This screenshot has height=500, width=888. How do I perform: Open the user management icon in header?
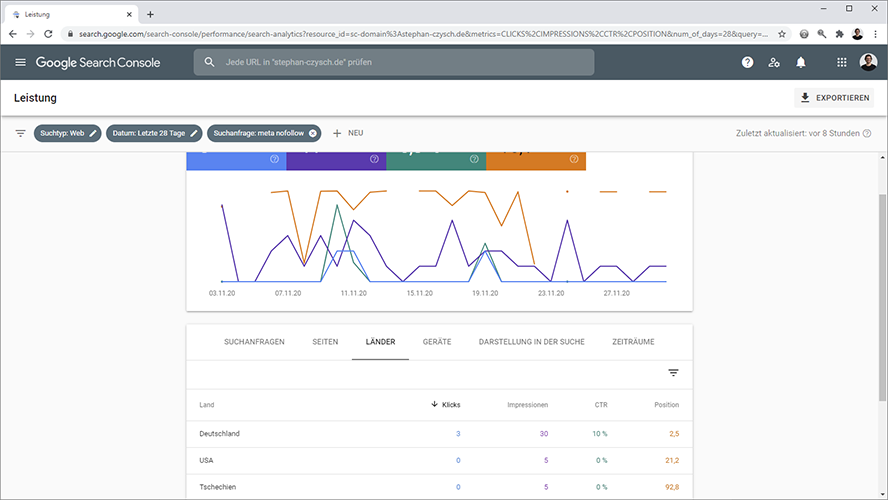tap(774, 62)
